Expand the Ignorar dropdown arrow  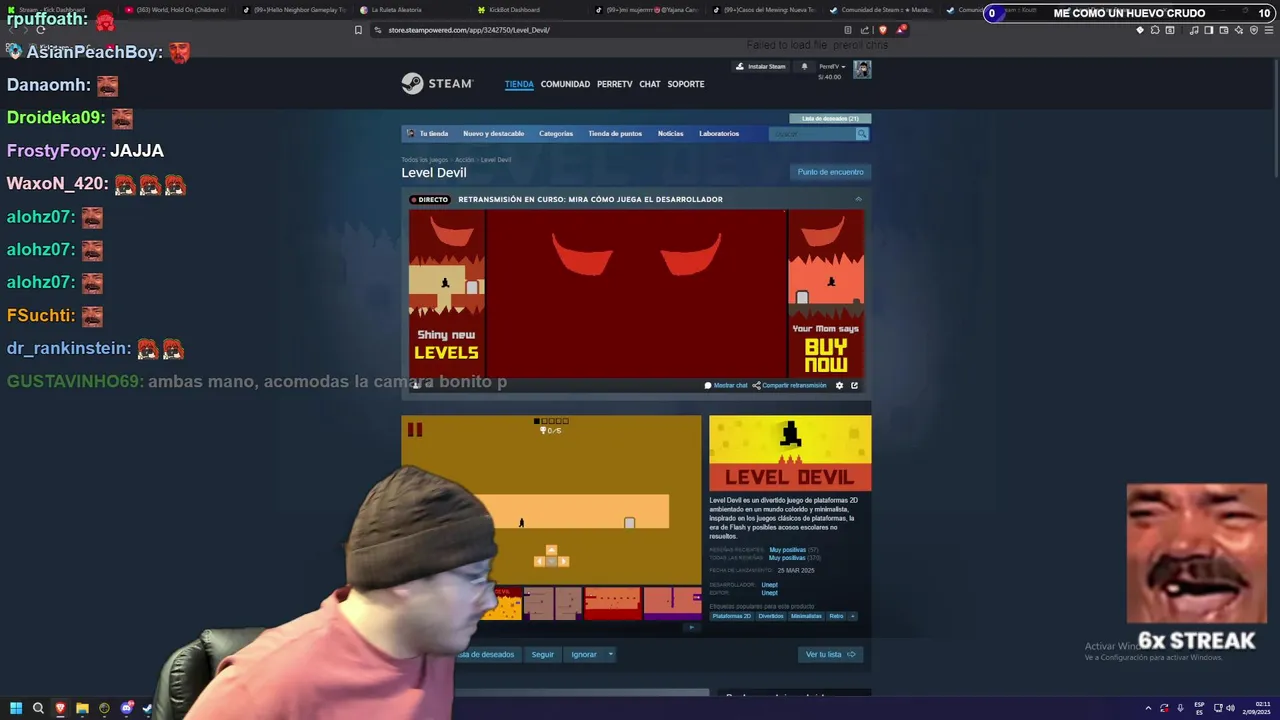[x=610, y=655]
